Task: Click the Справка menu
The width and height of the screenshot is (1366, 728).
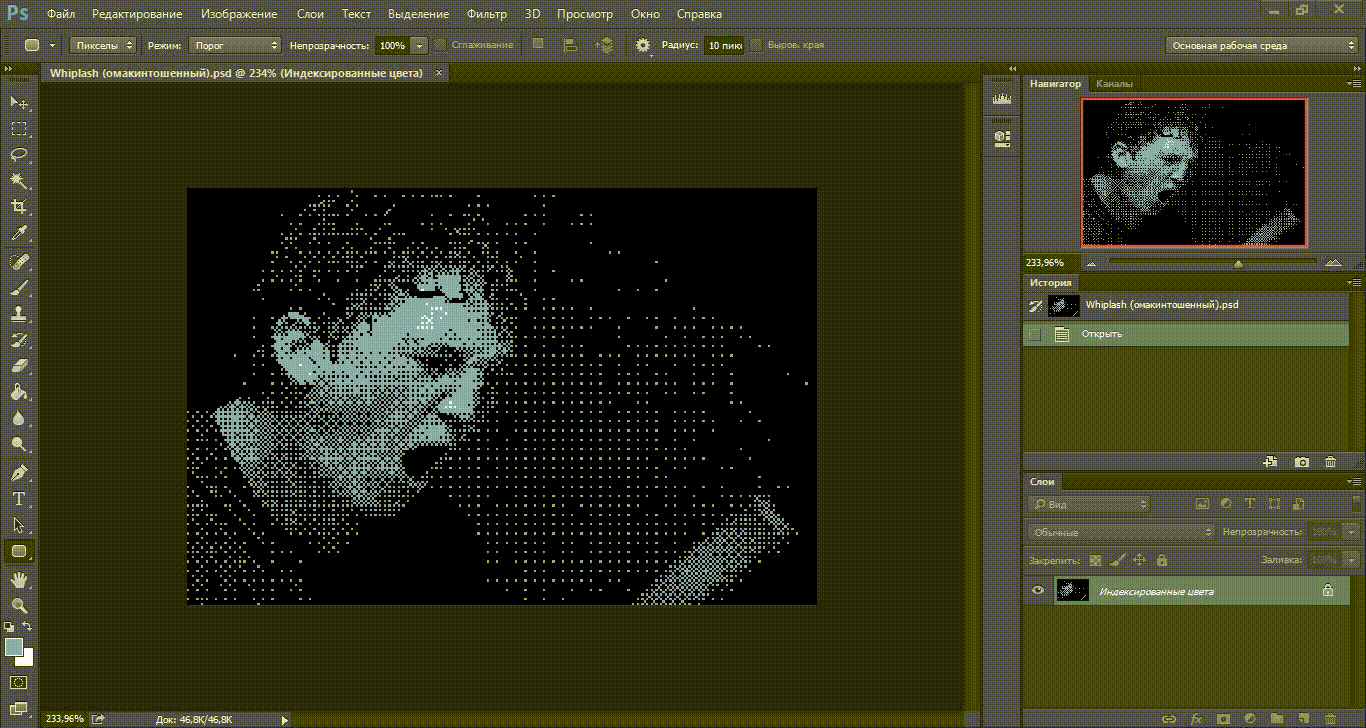Action: click(699, 14)
